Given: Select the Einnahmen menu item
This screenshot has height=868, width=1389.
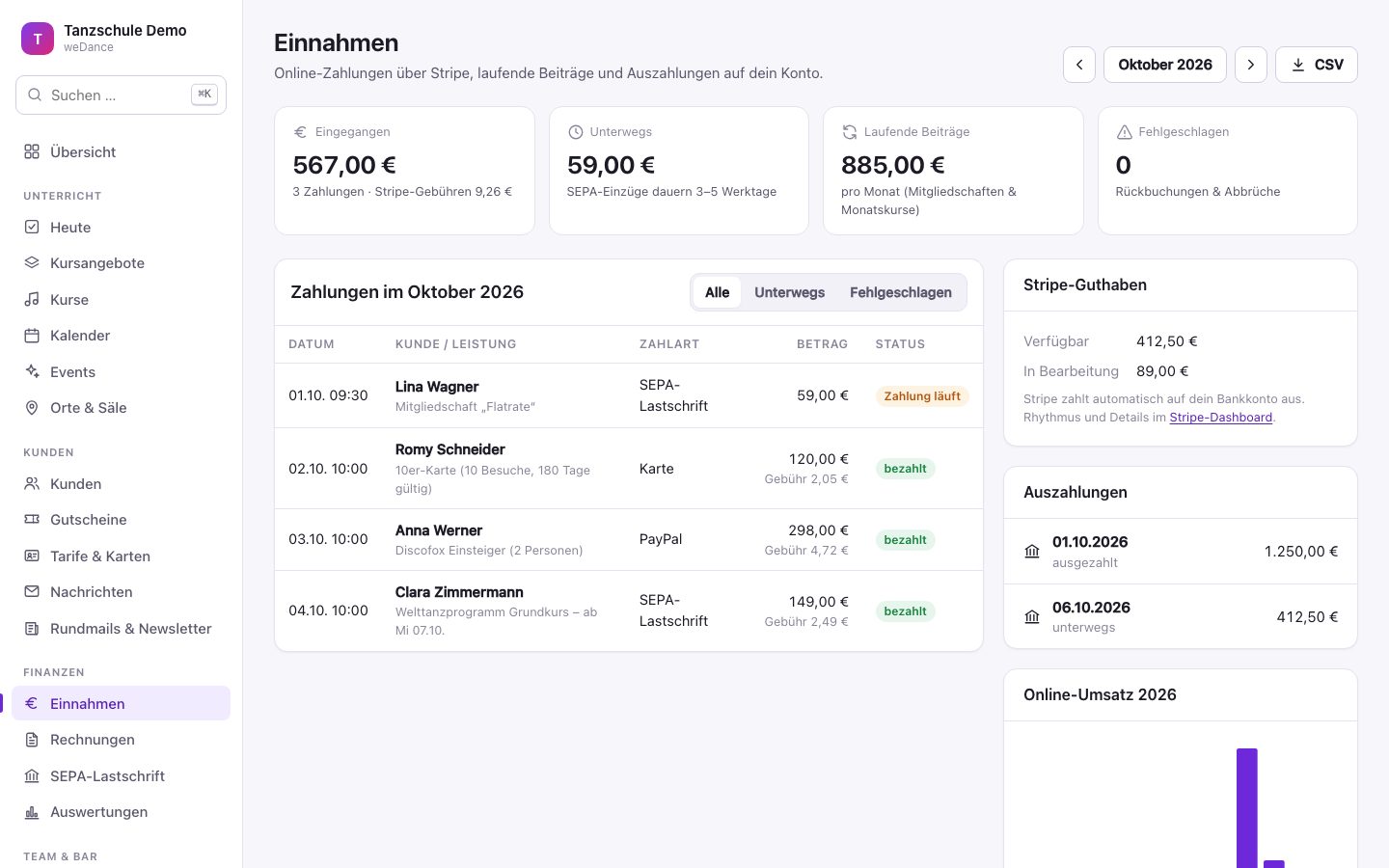Looking at the screenshot, I should click(121, 704).
